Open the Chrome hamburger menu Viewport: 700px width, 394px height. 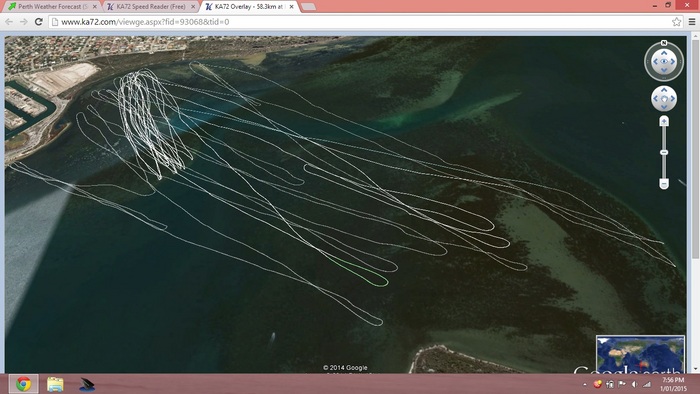[692, 22]
